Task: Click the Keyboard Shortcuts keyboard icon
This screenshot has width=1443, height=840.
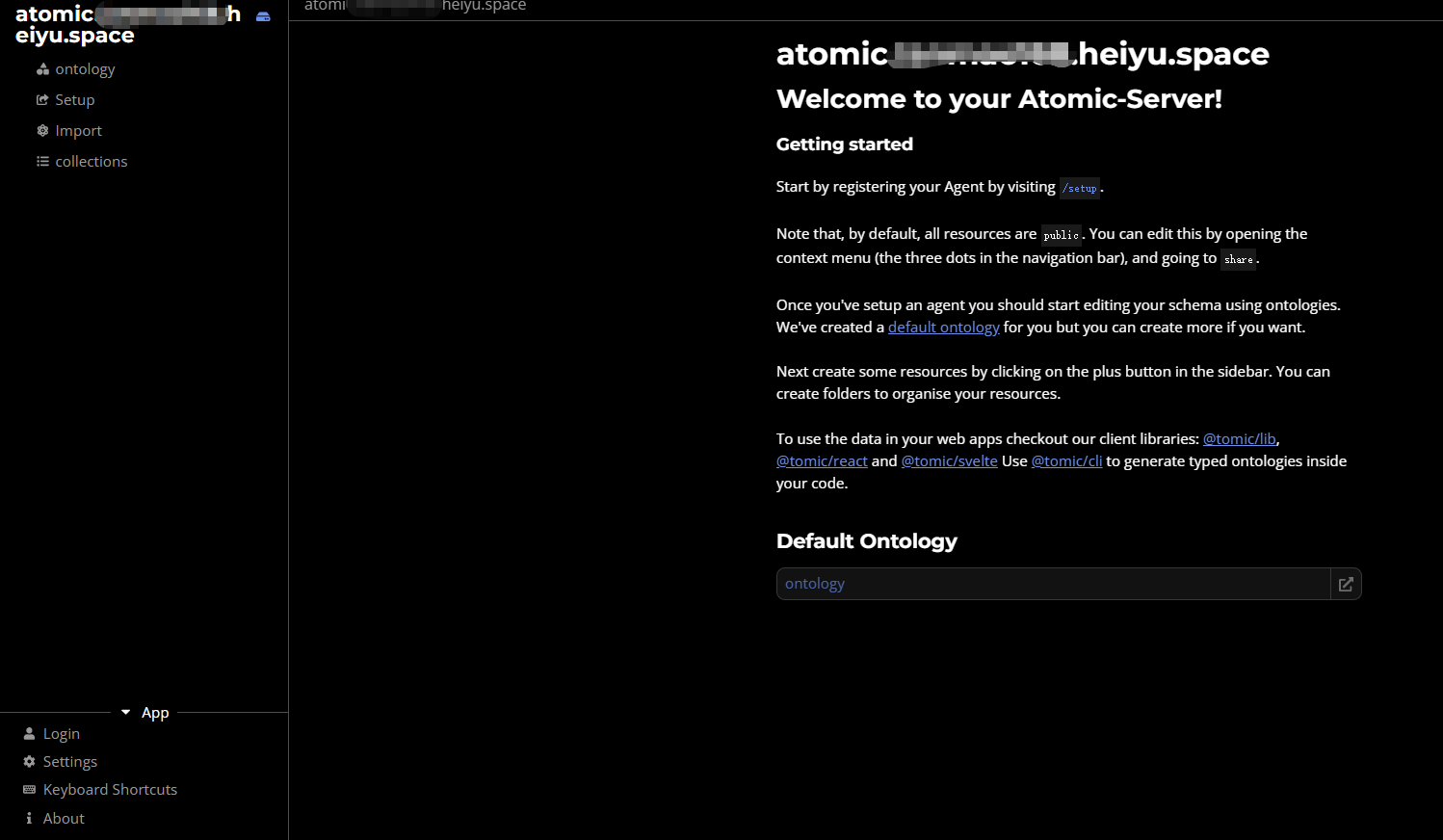Action: click(29, 790)
